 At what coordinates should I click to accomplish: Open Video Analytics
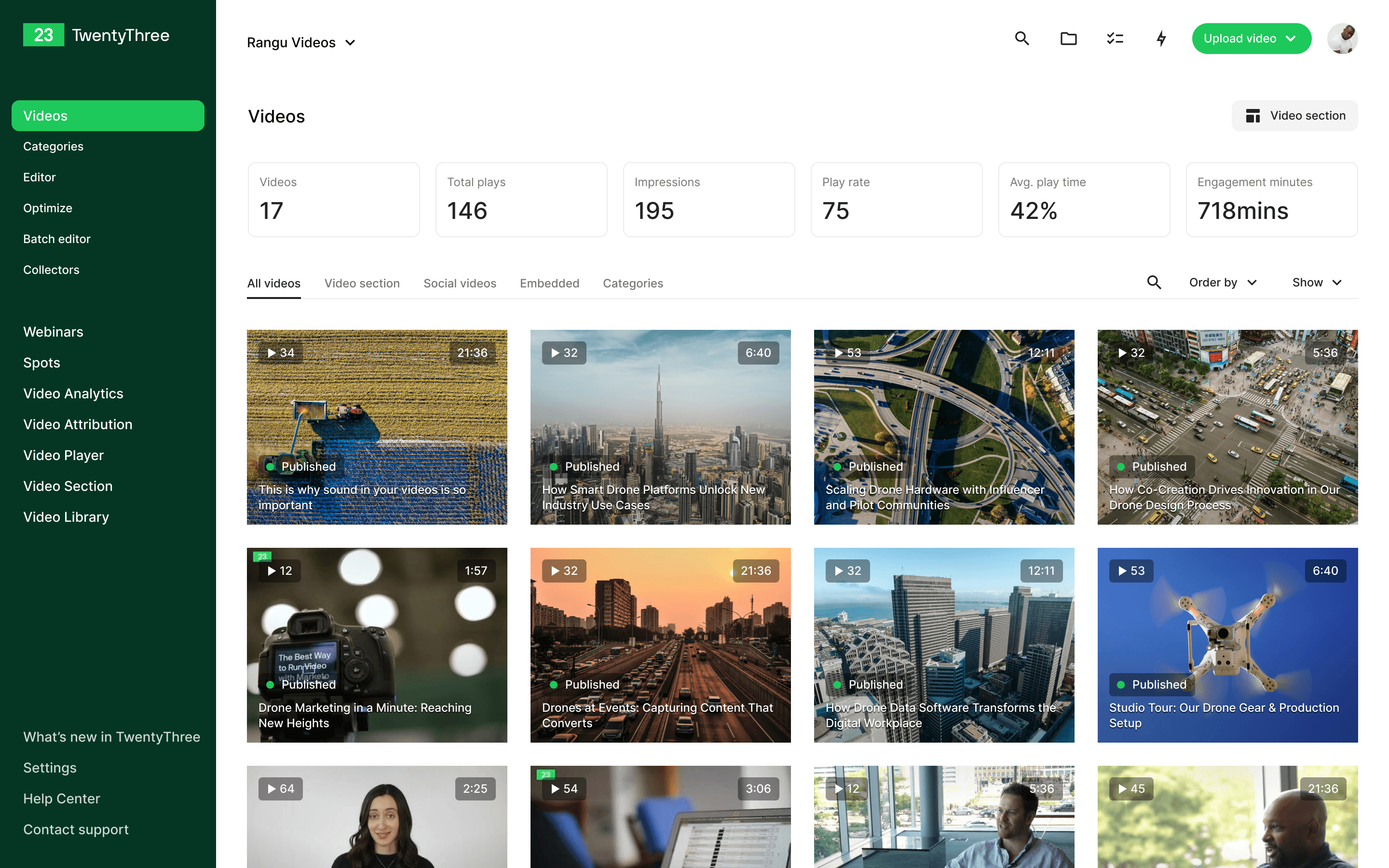point(73,393)
